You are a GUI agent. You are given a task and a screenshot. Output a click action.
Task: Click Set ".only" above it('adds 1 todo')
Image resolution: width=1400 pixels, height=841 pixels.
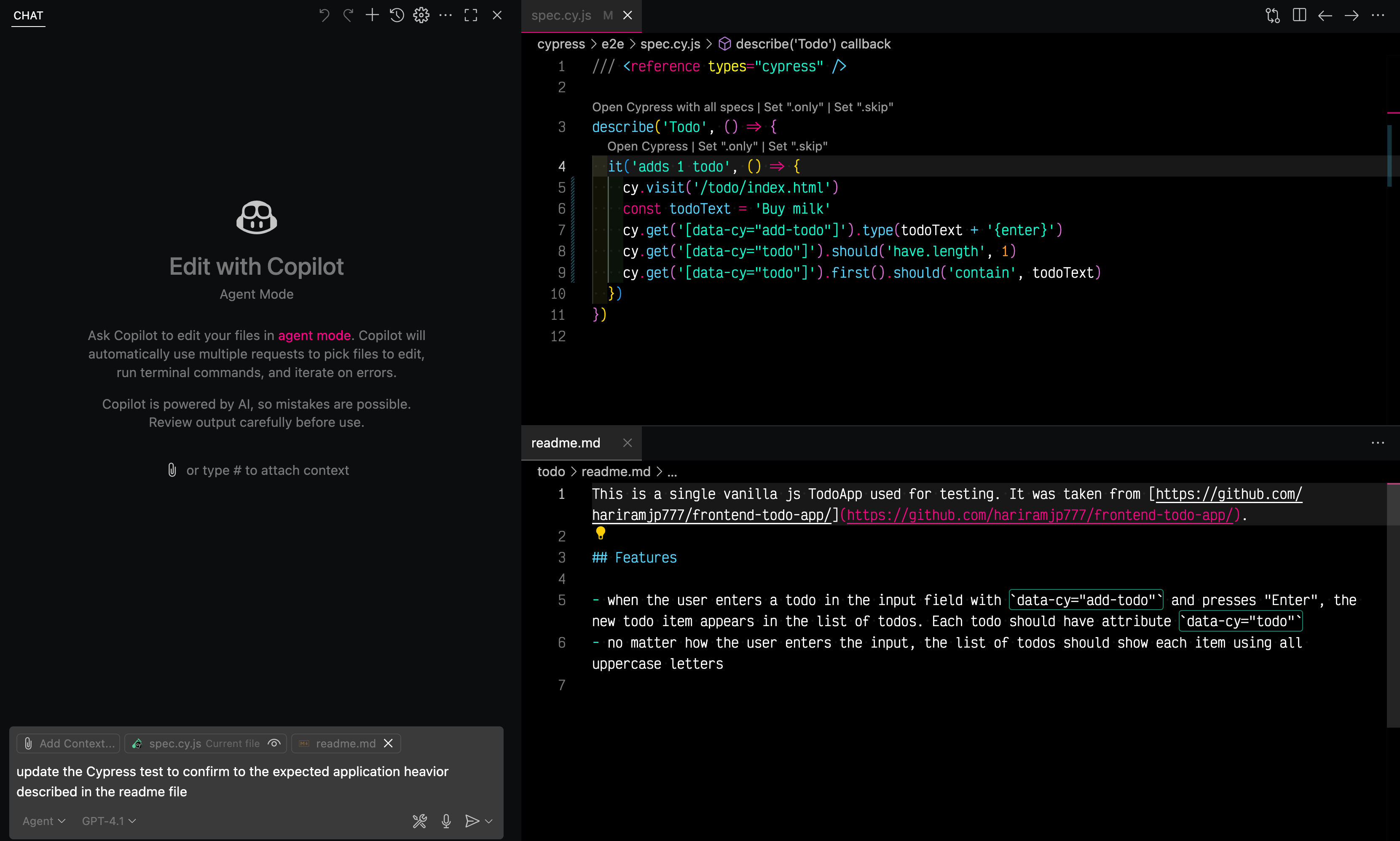pyautogui.click(x=728, y=146)
